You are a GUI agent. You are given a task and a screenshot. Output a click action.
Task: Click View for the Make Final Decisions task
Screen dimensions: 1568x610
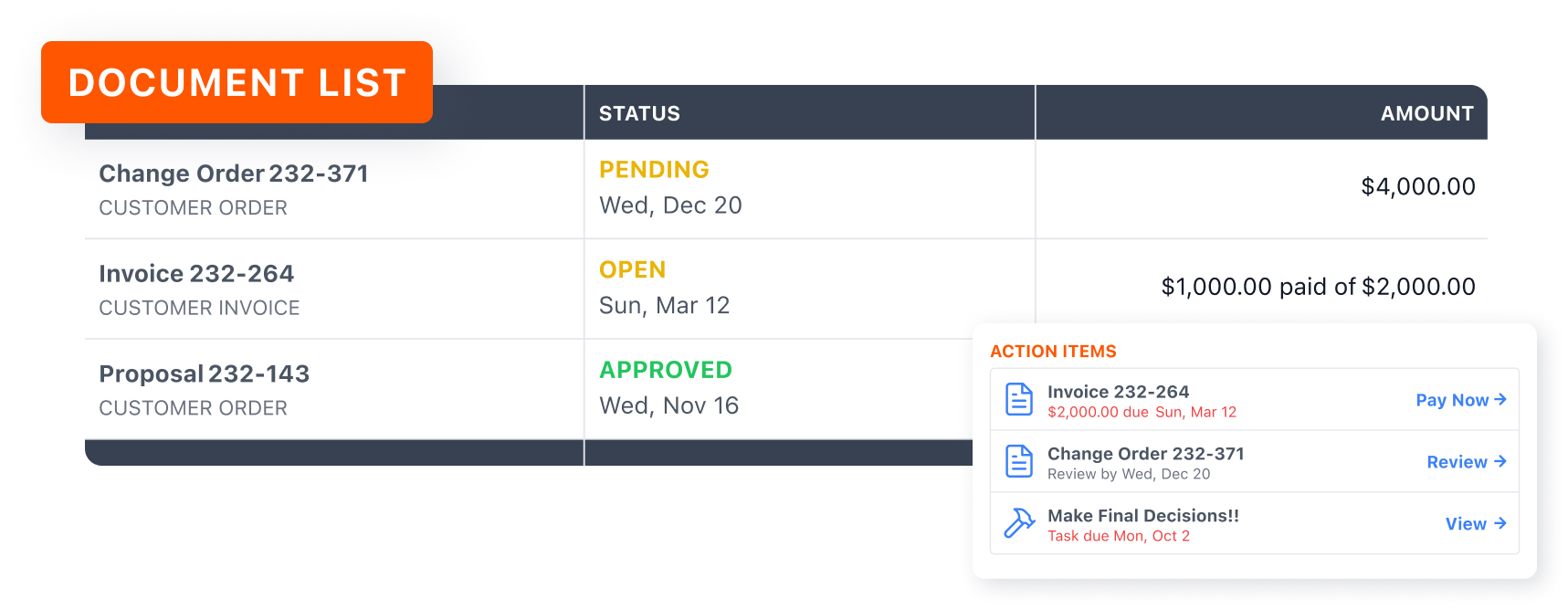pyautogui.click(x=1476, y=523)
